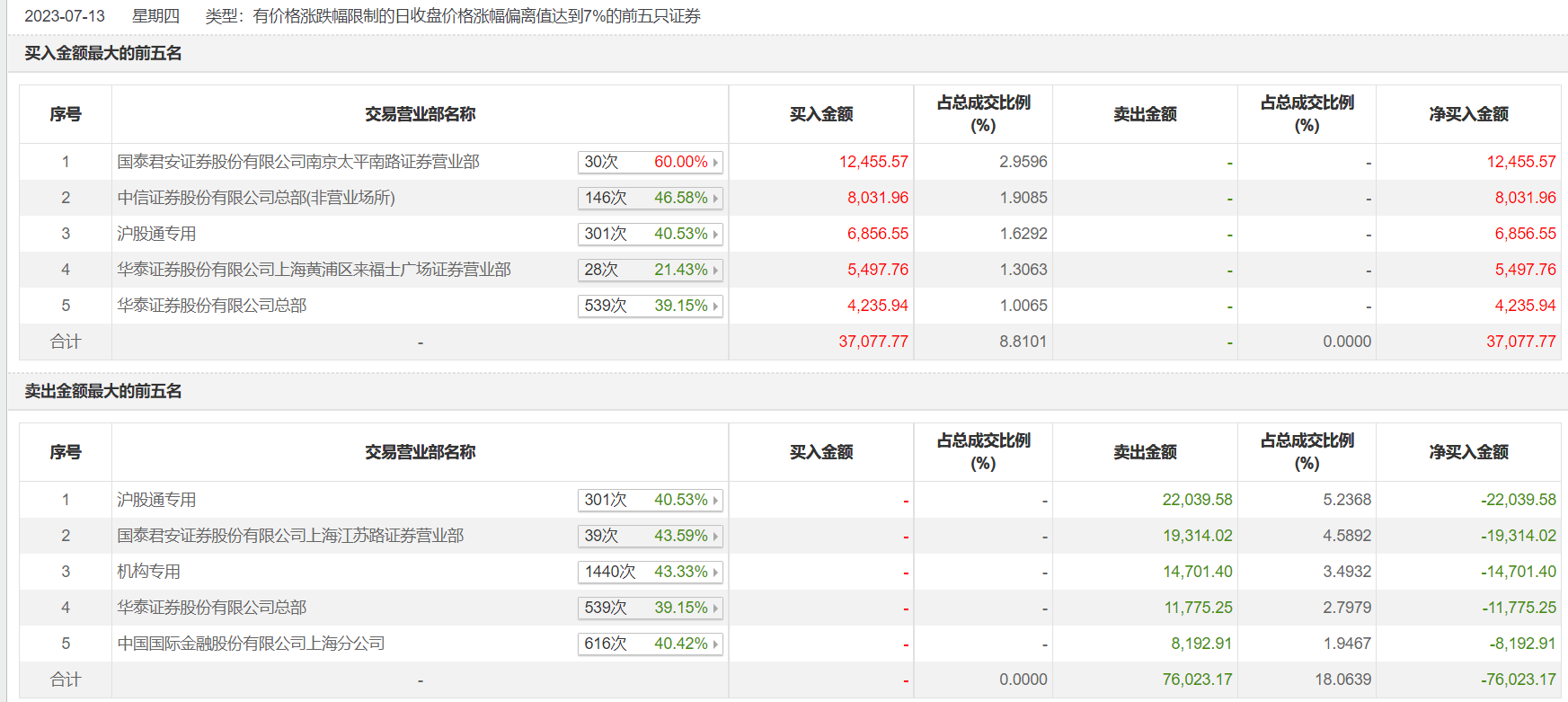Image resolution: width=1568 pixels, height=702 pixels.
Task: Select ratio value 1.9085
Action: coord(1023,198)
